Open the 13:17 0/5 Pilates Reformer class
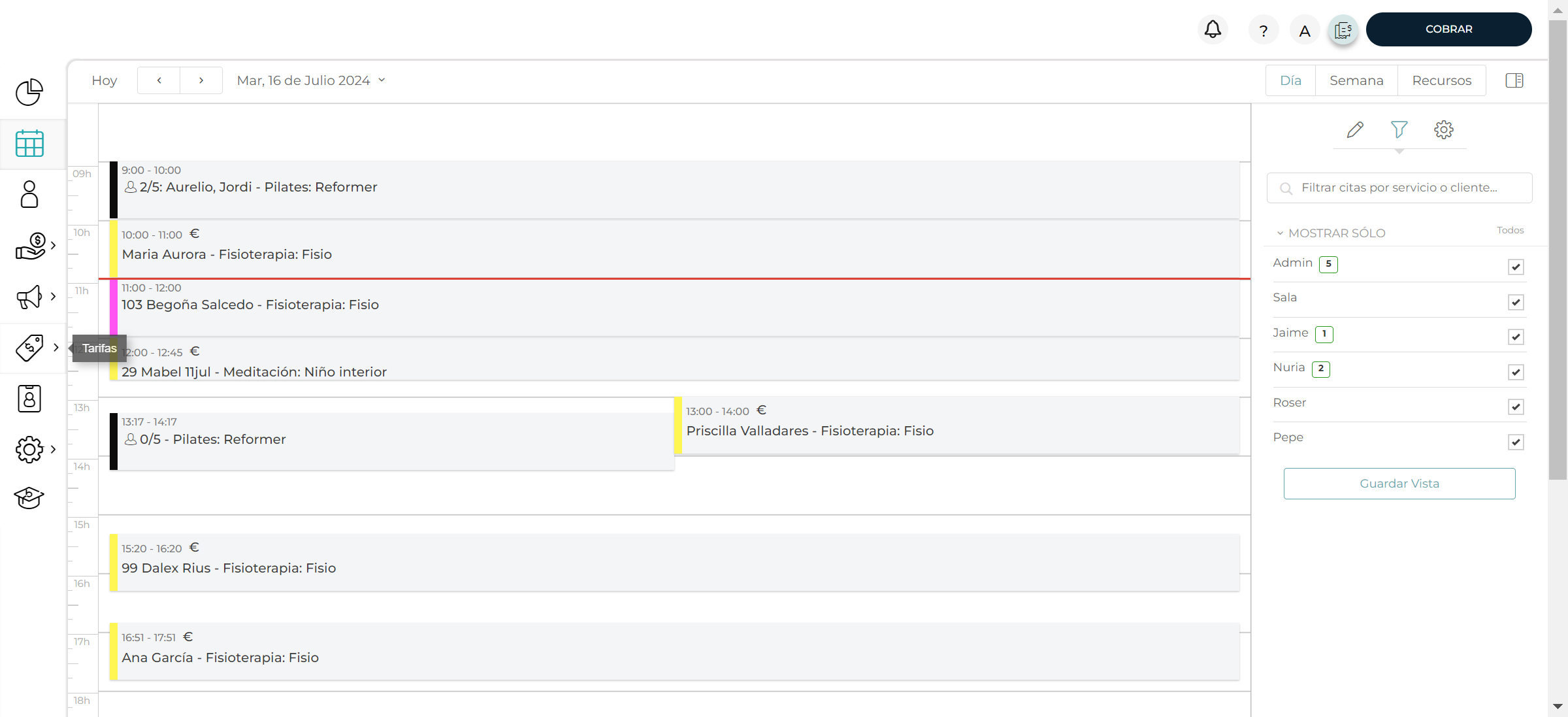The width and height of the screenshot is (1568, 717). coord(392,441)
